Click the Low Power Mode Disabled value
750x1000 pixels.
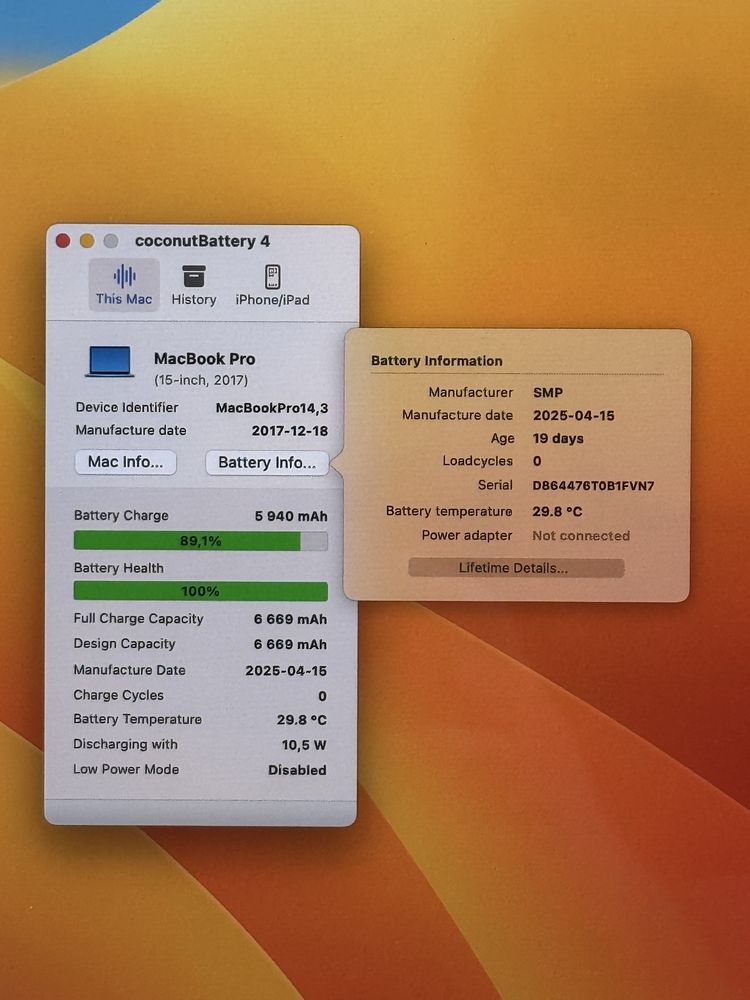point(297,770)
